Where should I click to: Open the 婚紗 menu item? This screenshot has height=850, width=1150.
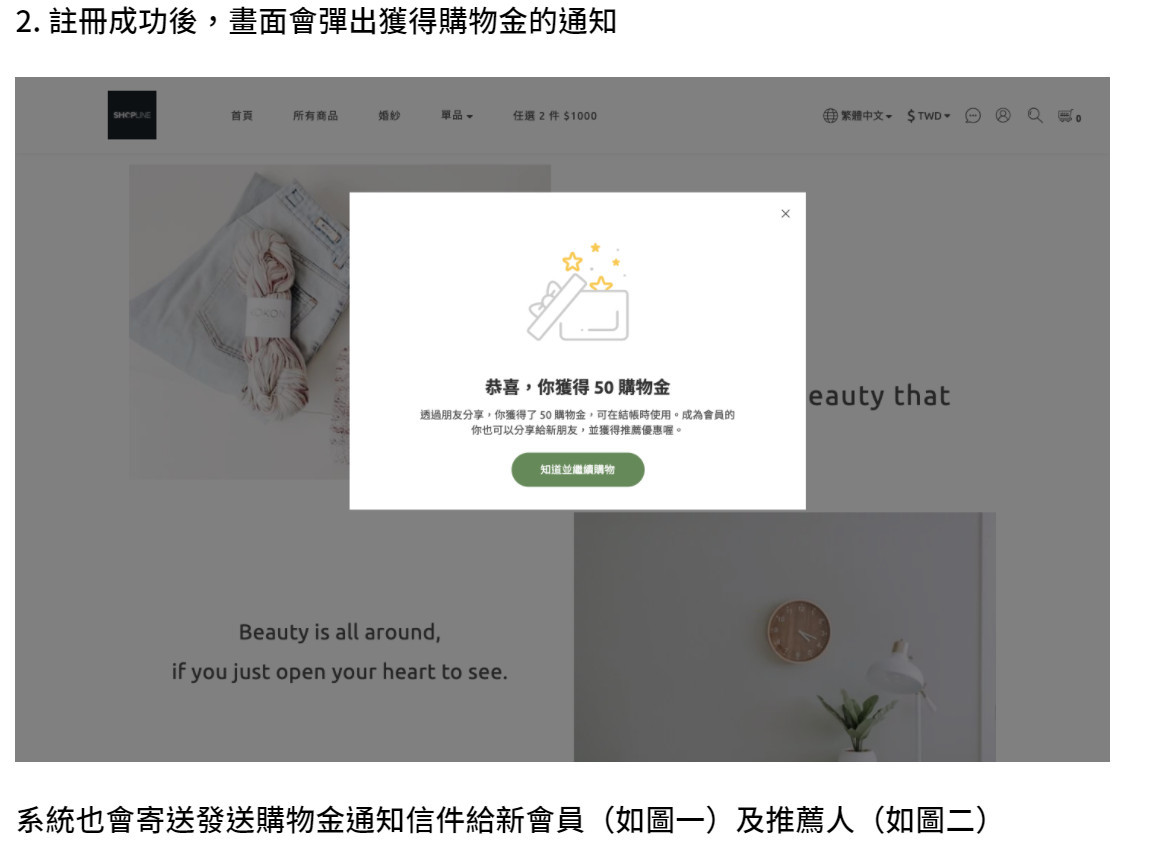(389, 115)
